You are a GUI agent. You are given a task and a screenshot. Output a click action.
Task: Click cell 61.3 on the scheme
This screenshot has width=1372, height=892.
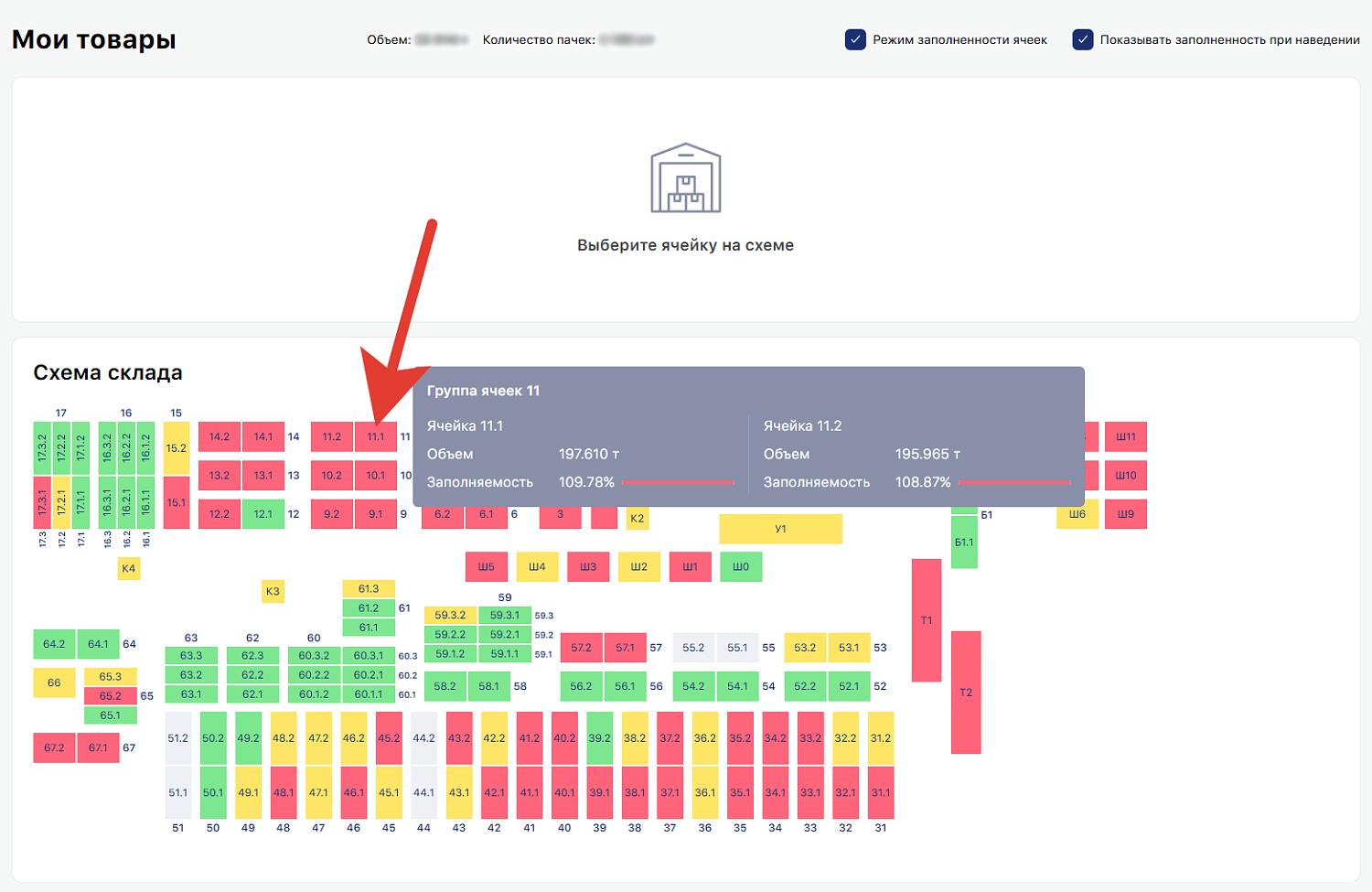pos(369,588)
